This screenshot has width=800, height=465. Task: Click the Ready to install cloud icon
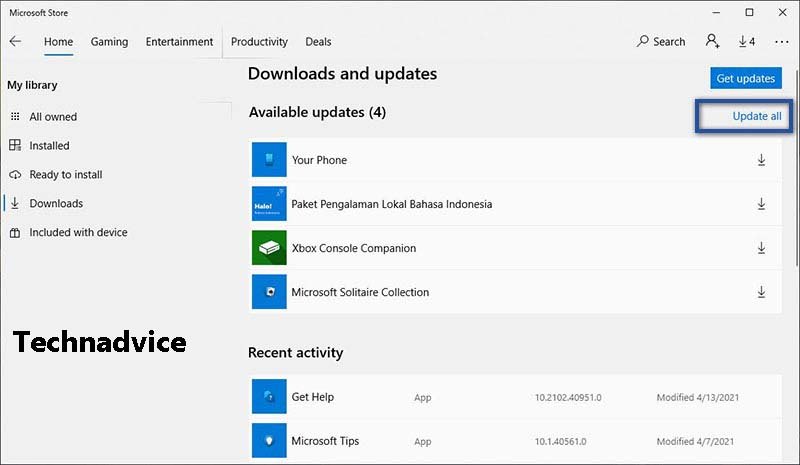coord(15,175)
